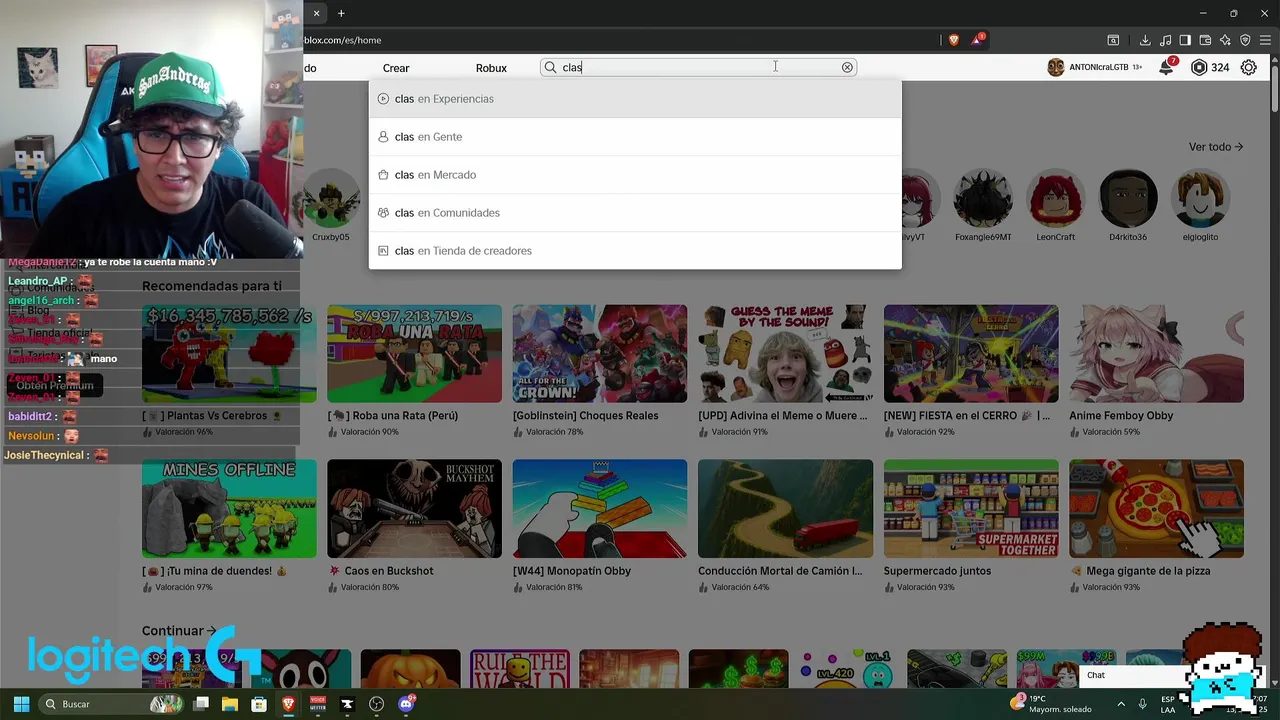
Task: Open Mega gigante de la pizza thumbnail
Action: [x=1156, y=509]
